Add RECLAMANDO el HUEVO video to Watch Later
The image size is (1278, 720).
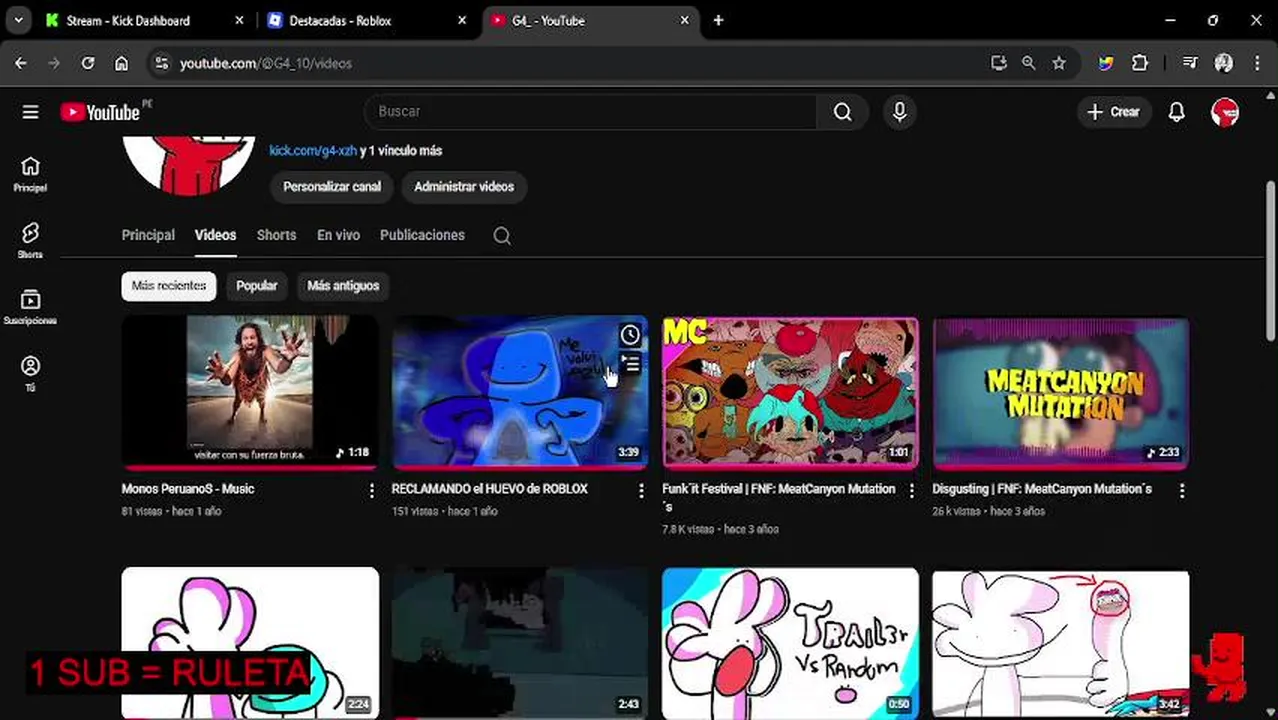[x=630, y=335]
